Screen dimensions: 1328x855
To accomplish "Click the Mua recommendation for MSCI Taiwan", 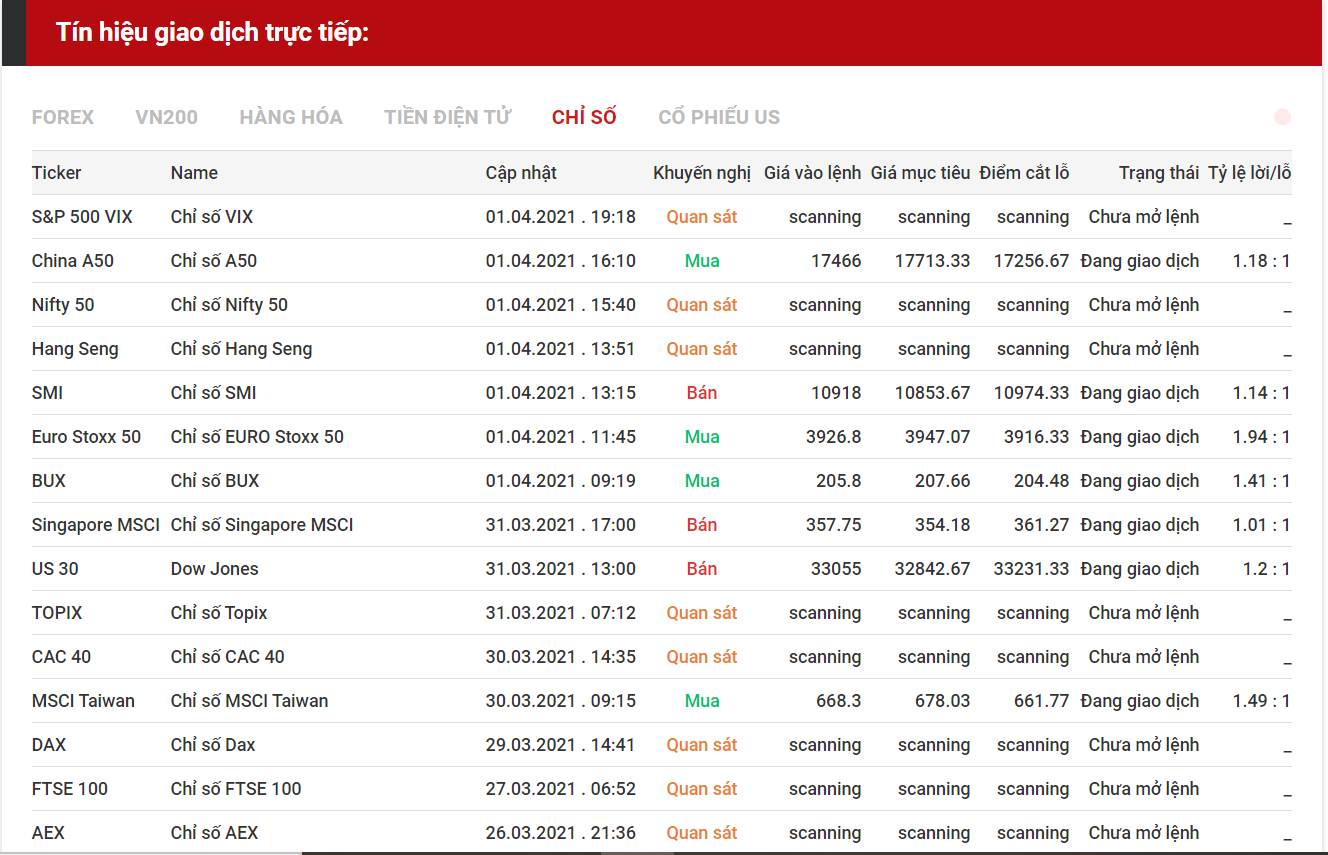I will (702, 701).
